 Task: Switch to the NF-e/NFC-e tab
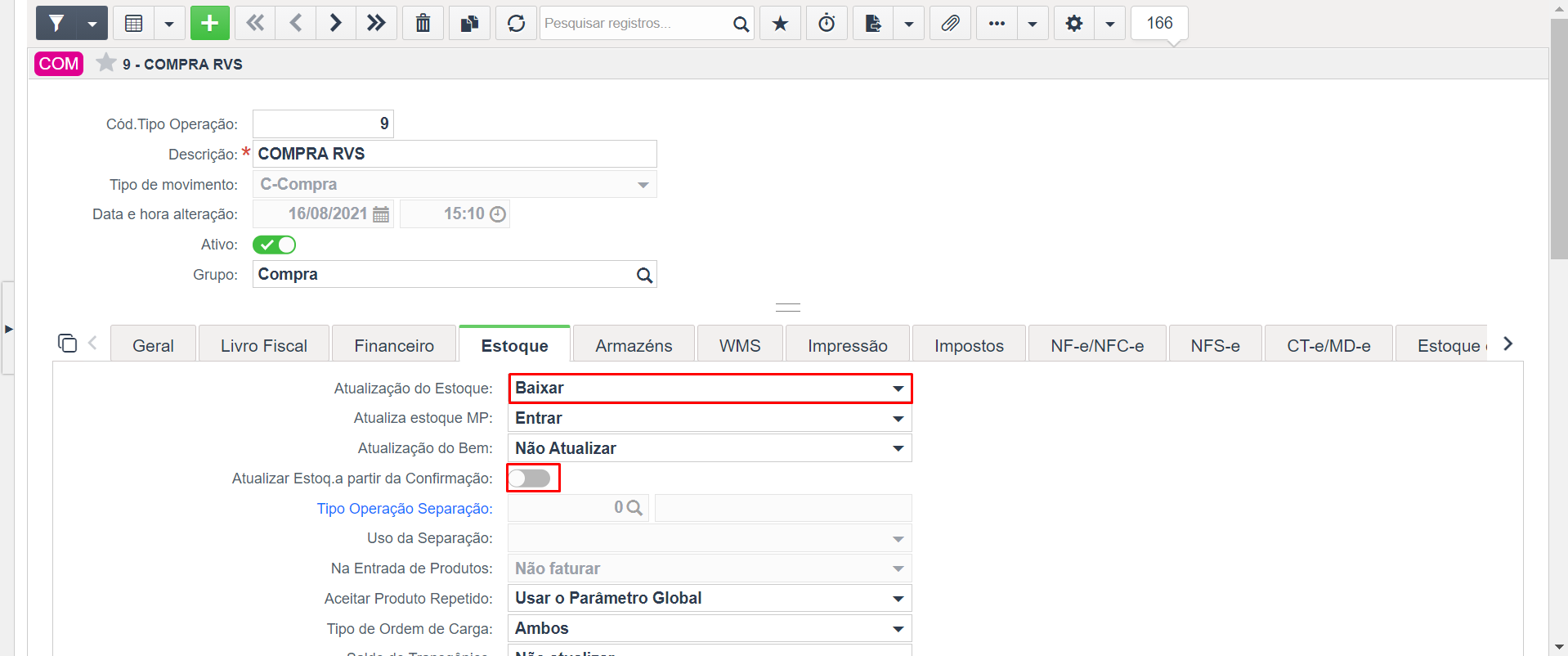coord(1097,345)
